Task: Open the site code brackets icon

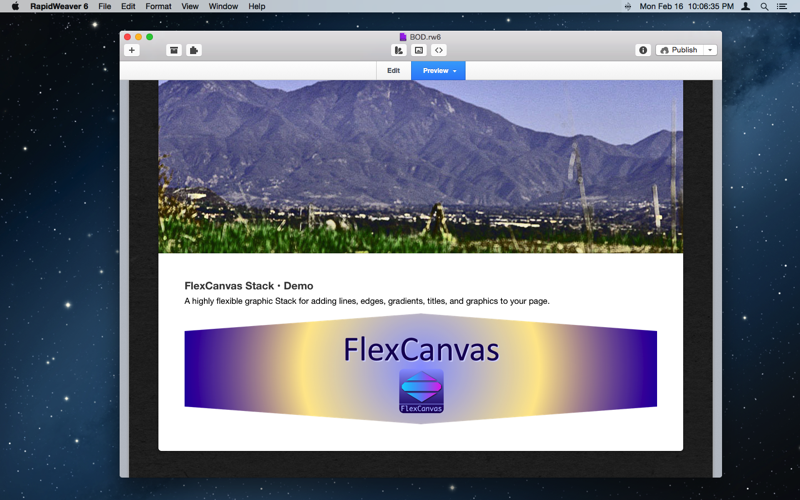Action: [439, 50]
